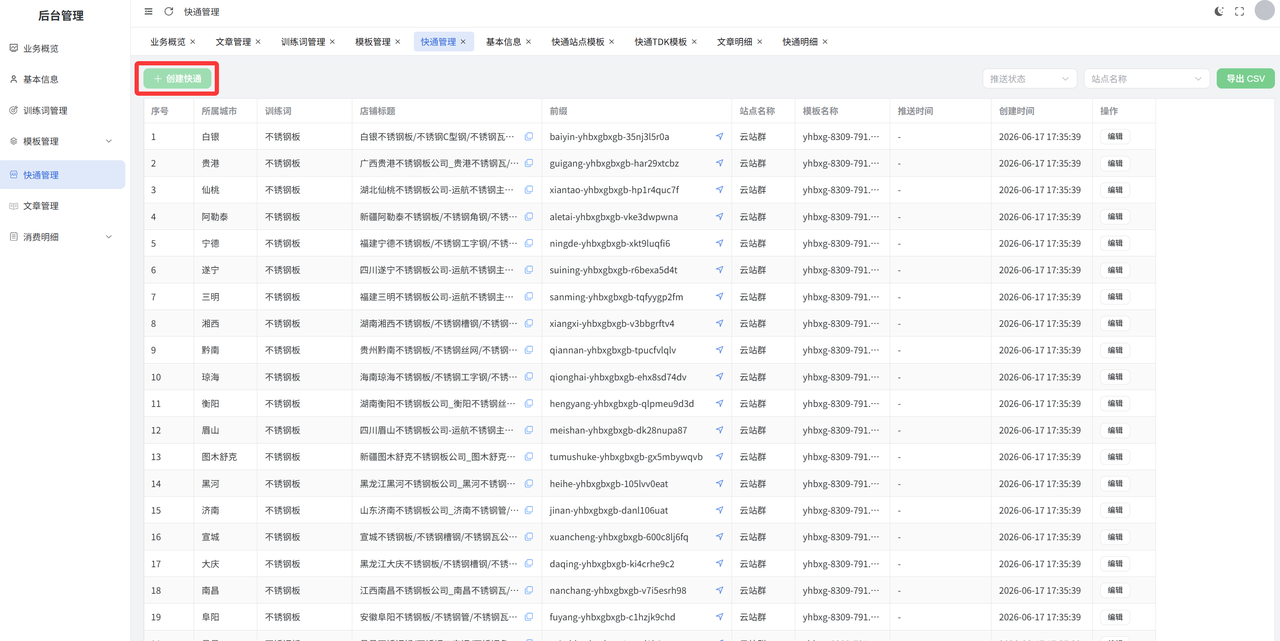The height and width of the screenshot is (641, 1280).
Task: Copy the shop title in the 宁德 row
Action: click(x=529, y=243)
